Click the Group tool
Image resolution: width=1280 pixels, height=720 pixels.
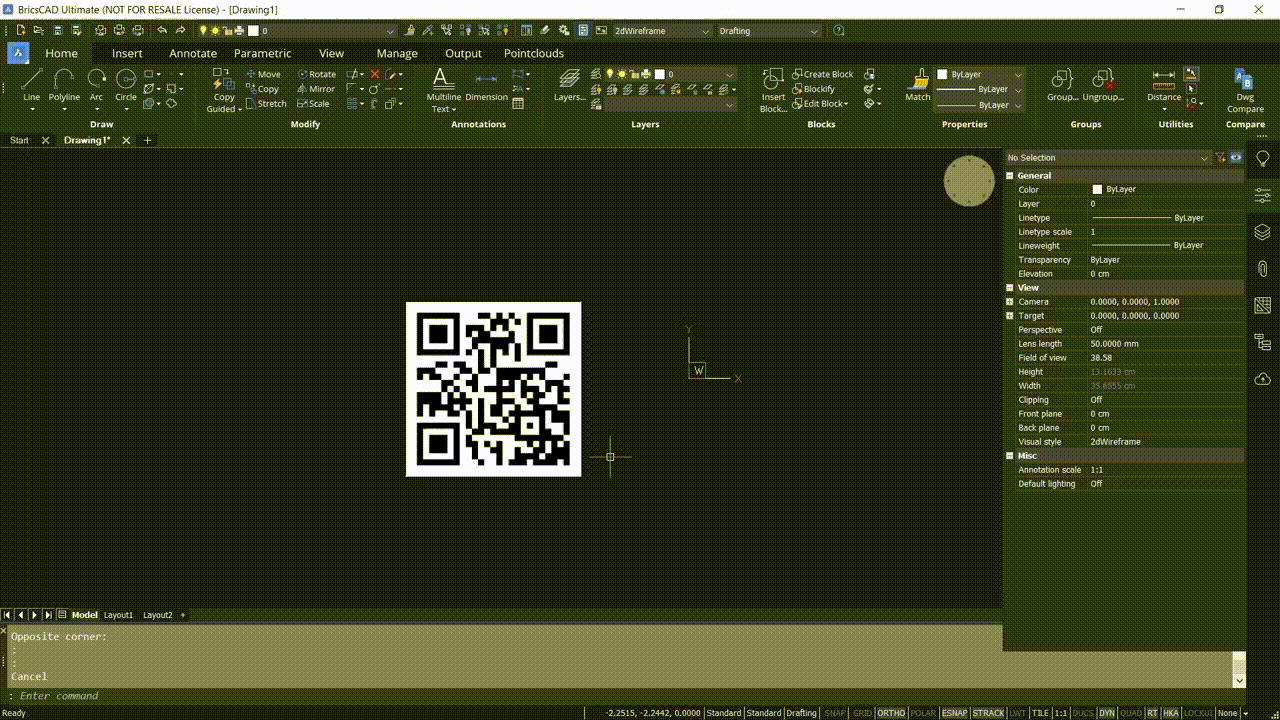[x=1061, y=86]
